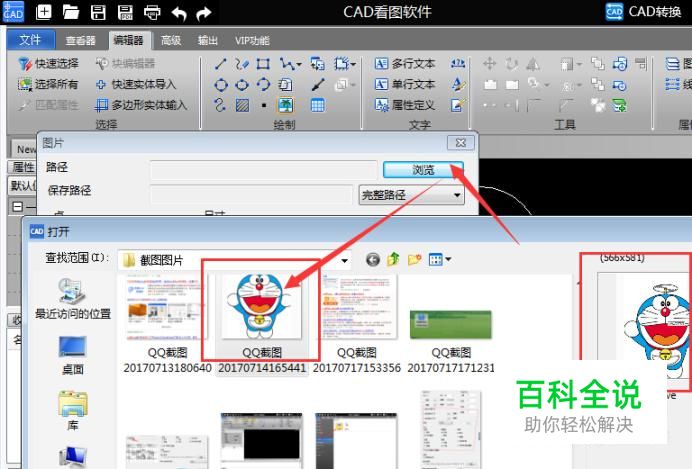Select the Point drawing tool
Screen dimensions: 692x469
point(263,105)
